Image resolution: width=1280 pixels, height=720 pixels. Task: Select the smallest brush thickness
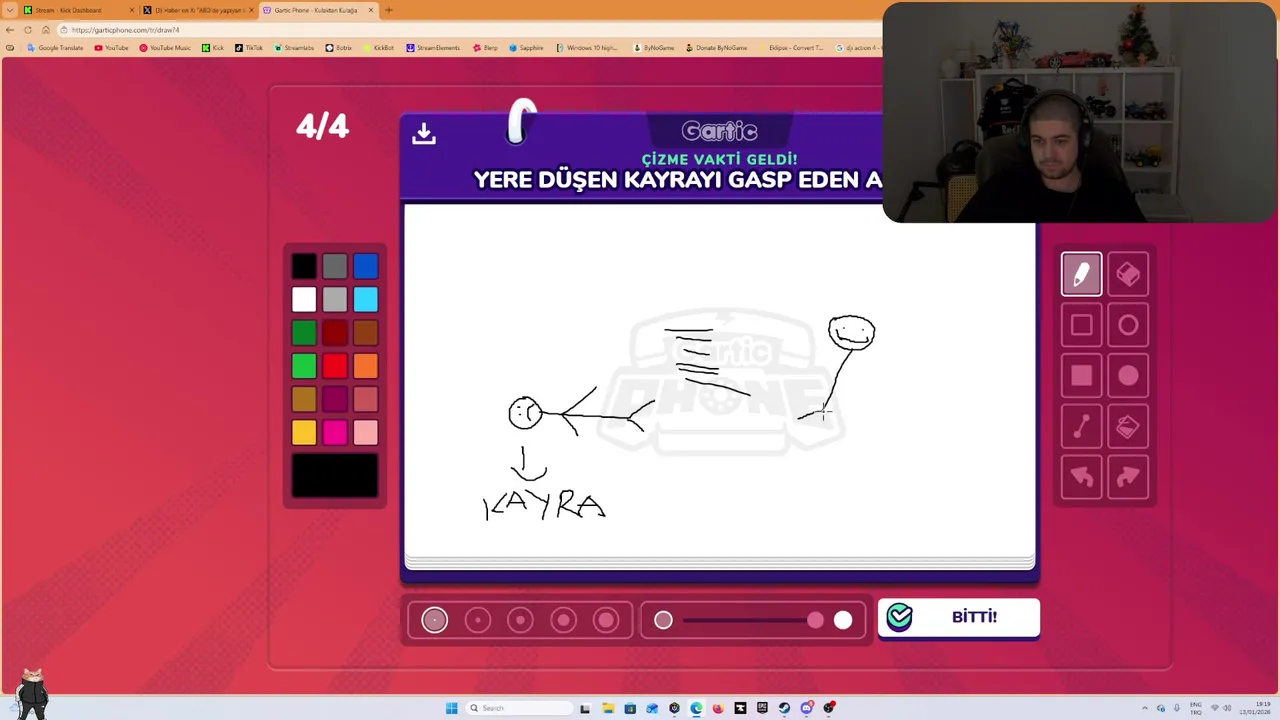(x=434, y=620)
